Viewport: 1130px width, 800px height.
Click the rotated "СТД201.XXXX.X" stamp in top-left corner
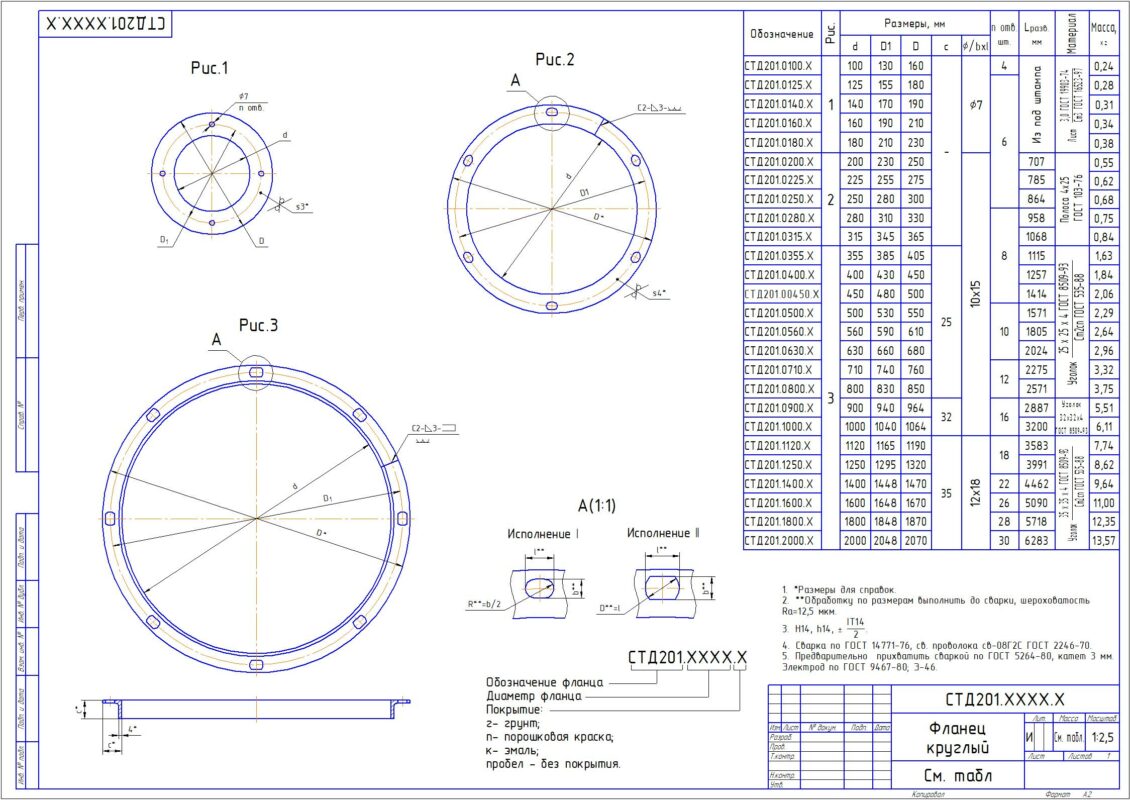click(105, 24)
